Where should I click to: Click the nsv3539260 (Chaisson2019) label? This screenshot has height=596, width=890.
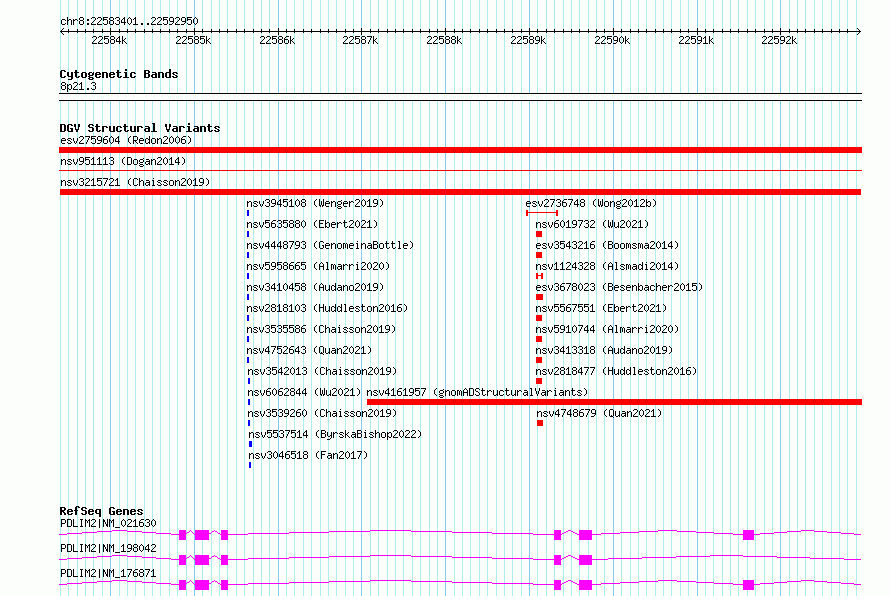coord(322,413)
